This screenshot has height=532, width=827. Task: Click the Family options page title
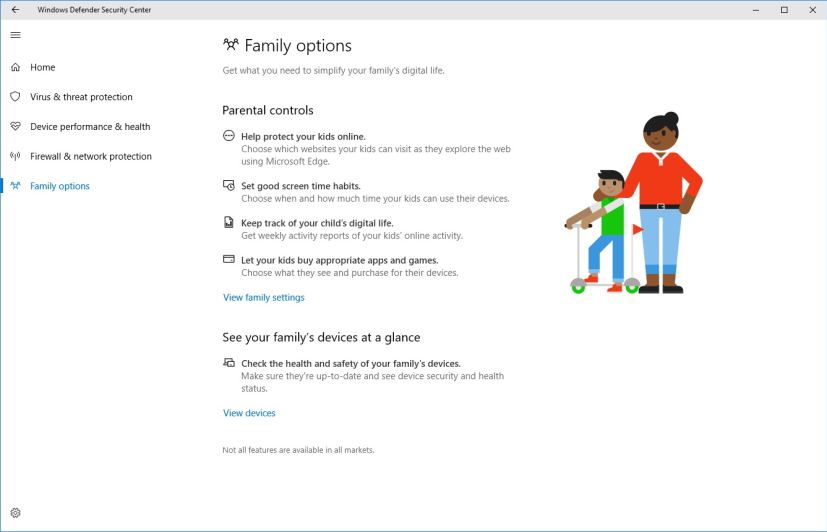[x=298, y=46]
